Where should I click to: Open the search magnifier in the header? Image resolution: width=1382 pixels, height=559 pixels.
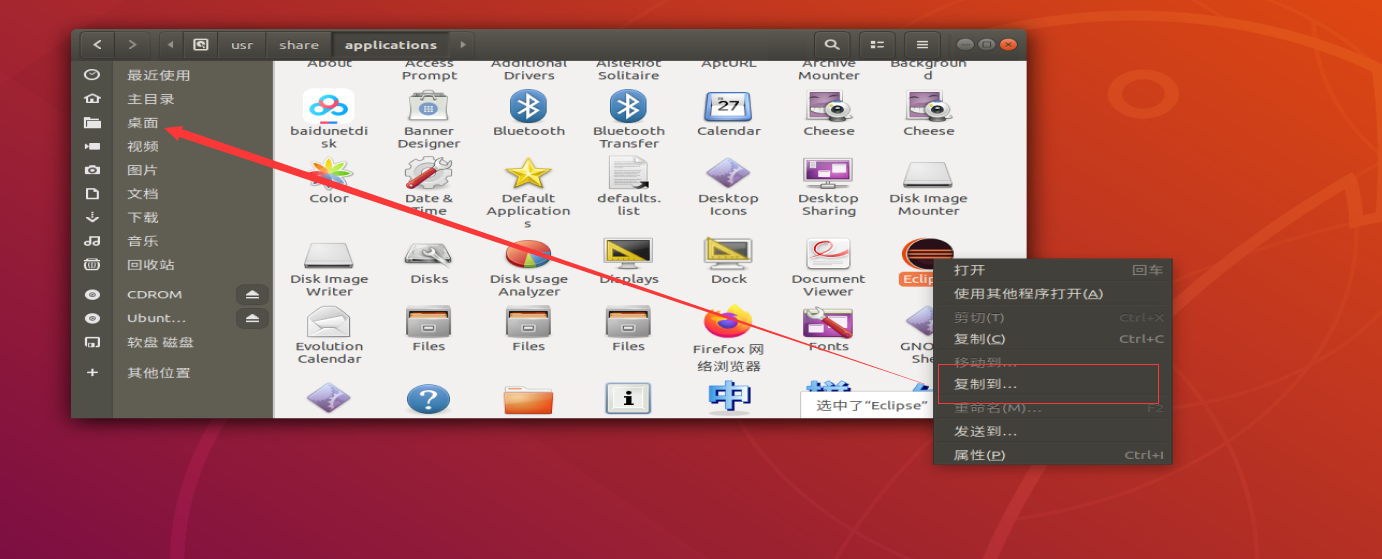831,44
